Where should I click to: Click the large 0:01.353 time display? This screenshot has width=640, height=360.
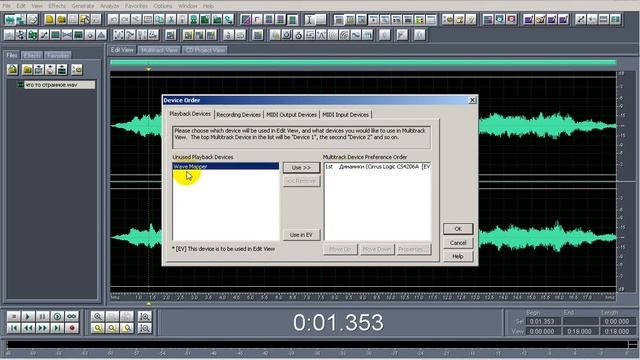click(338, 322)
